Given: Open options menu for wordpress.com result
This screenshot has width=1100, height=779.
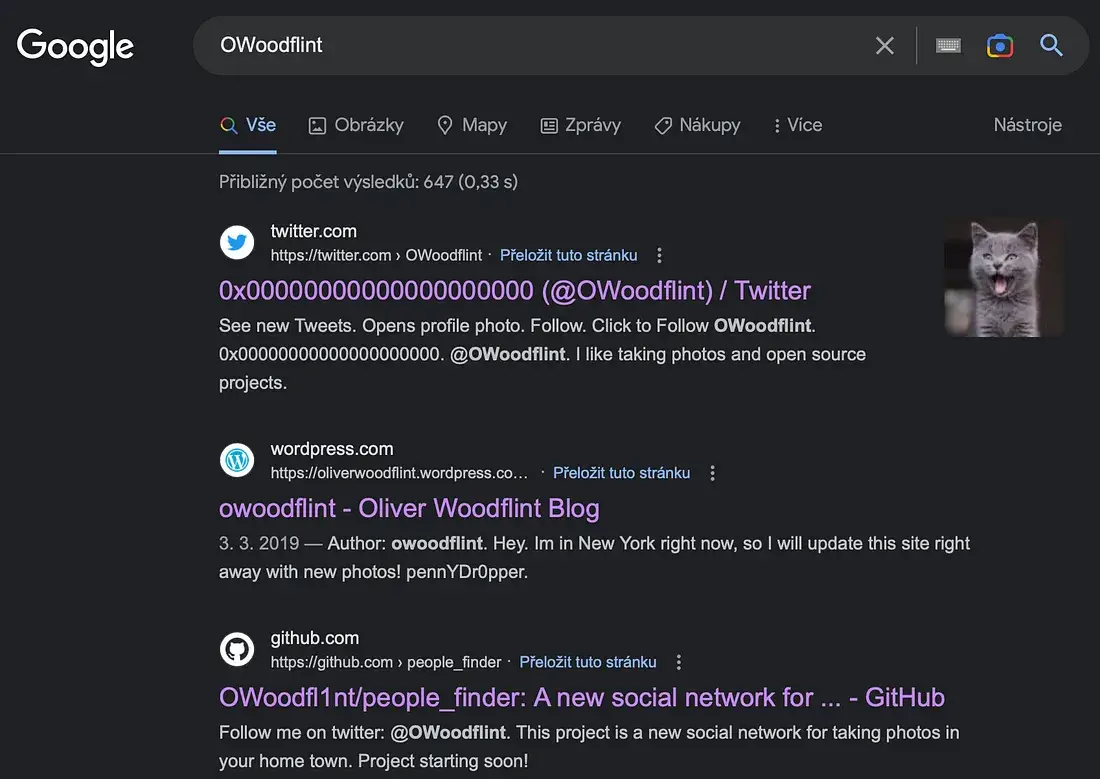Looking at the screenshot, I should [713, 473].
